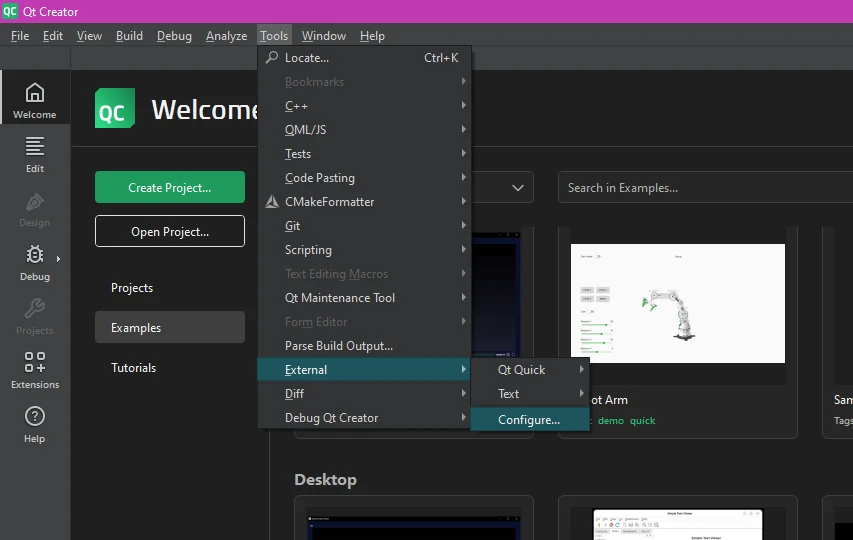853x540 pixels.
Task: Expand the Tests submenu
Action: 364,154
